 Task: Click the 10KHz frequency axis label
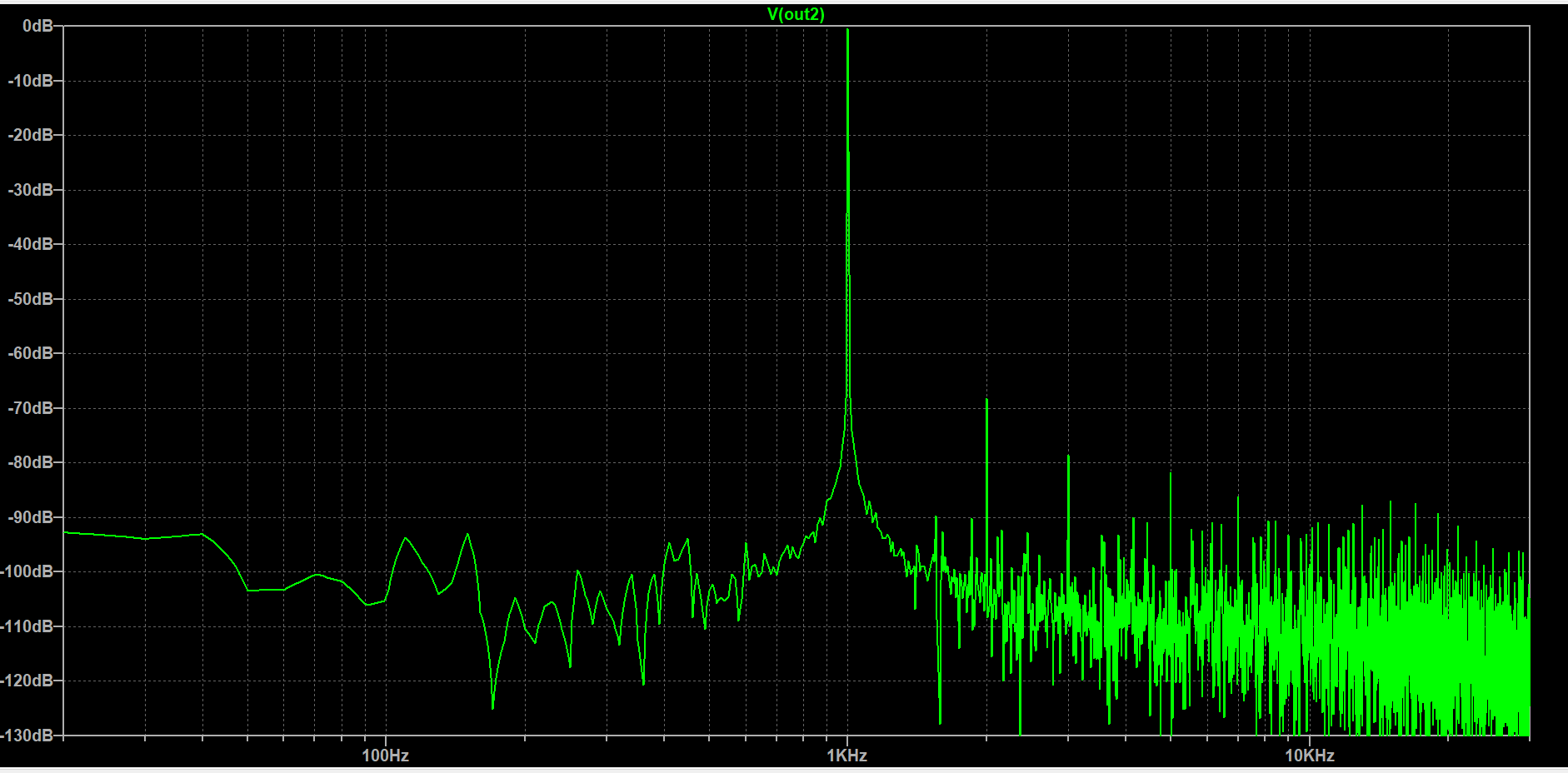(1310, 756)
